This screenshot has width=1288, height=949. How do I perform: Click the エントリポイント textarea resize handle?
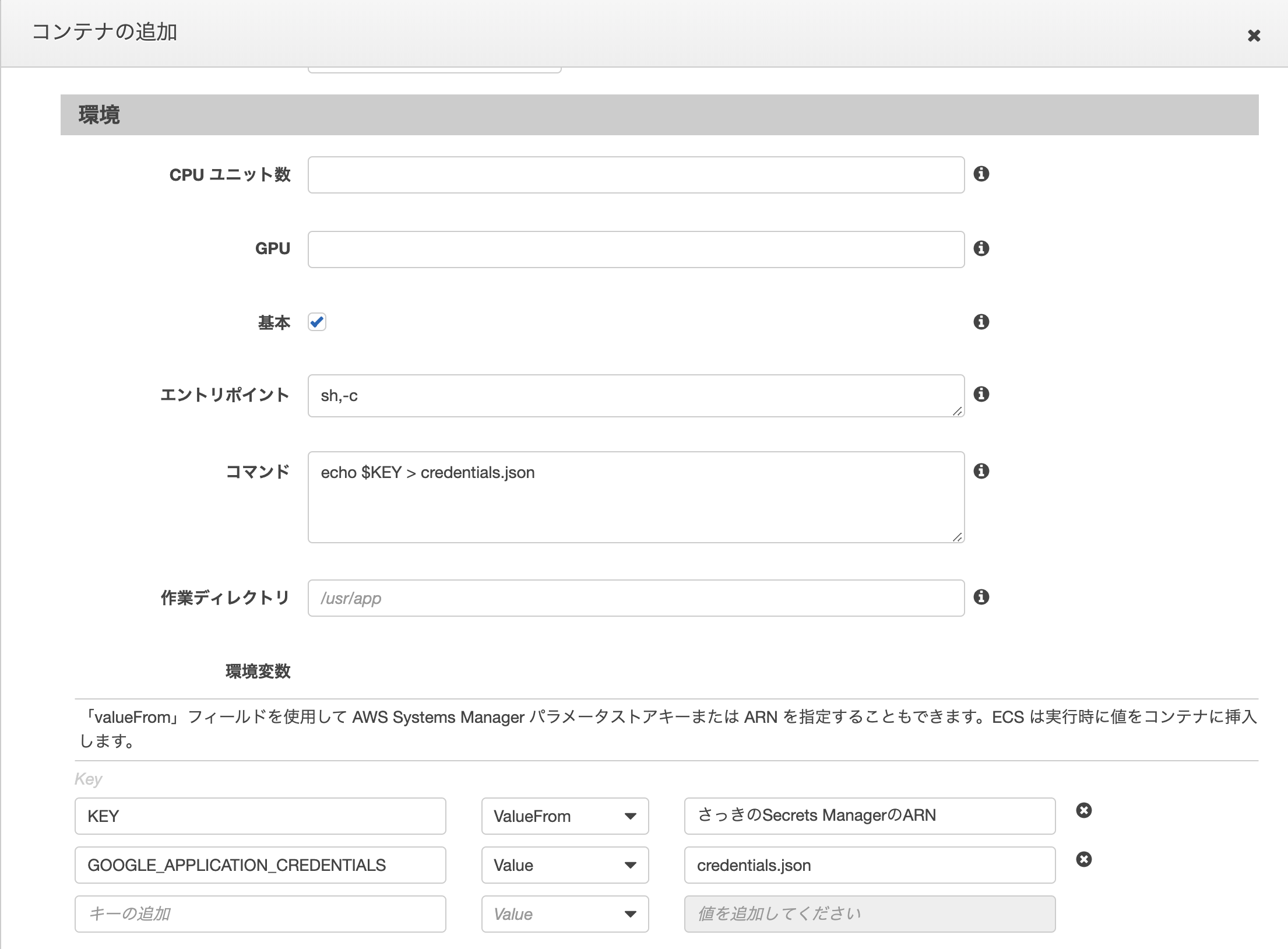point(957,411)
